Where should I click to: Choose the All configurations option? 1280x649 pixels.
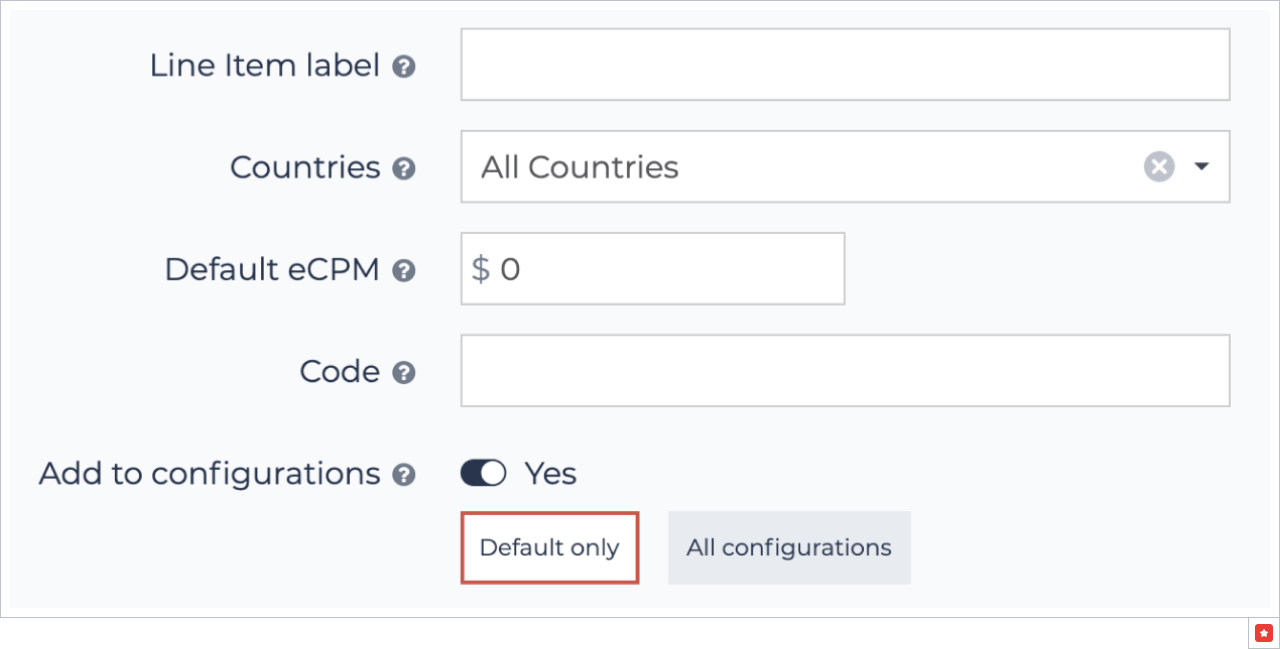point(789,548)
